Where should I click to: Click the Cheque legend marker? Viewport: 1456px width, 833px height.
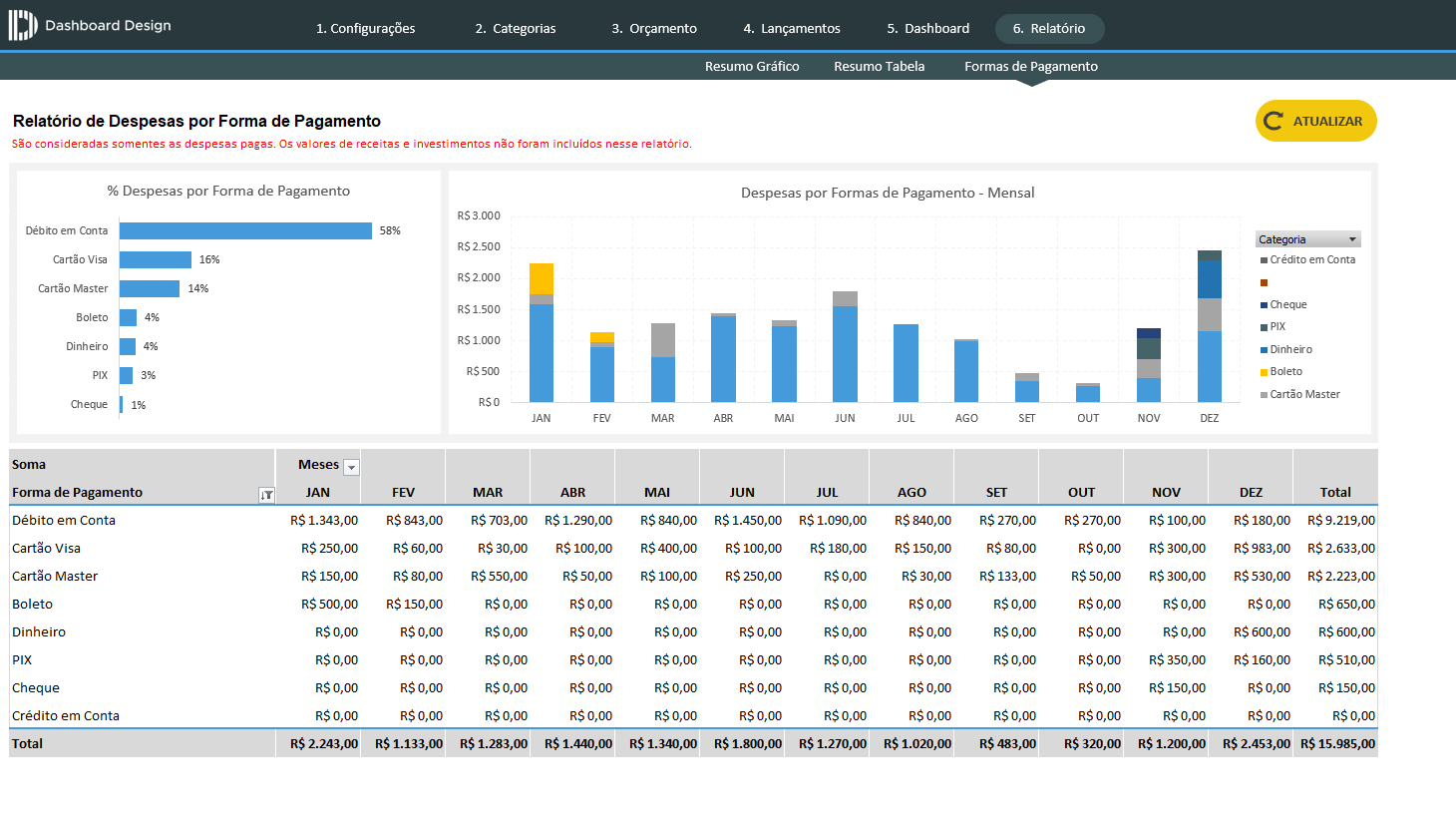(1264, 305)
